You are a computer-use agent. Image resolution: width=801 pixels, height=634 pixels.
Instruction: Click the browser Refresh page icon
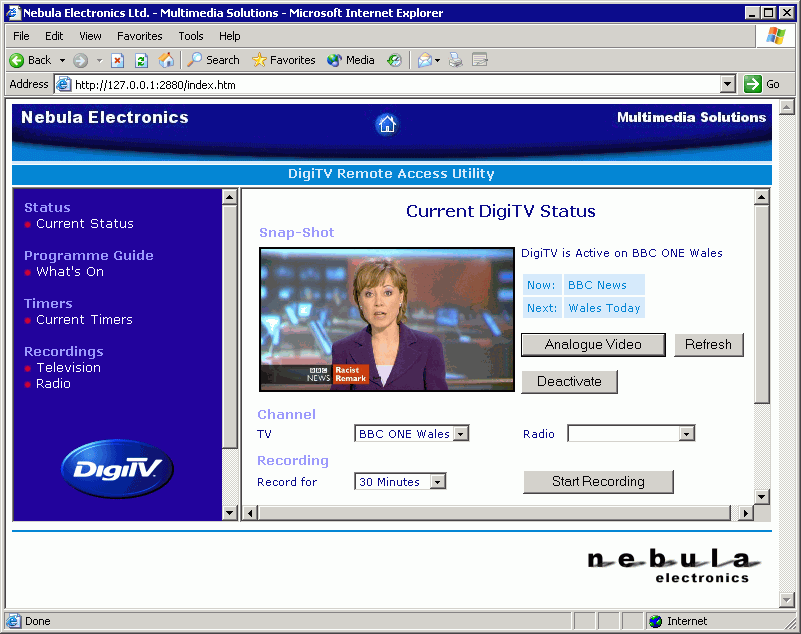point(142,60)
